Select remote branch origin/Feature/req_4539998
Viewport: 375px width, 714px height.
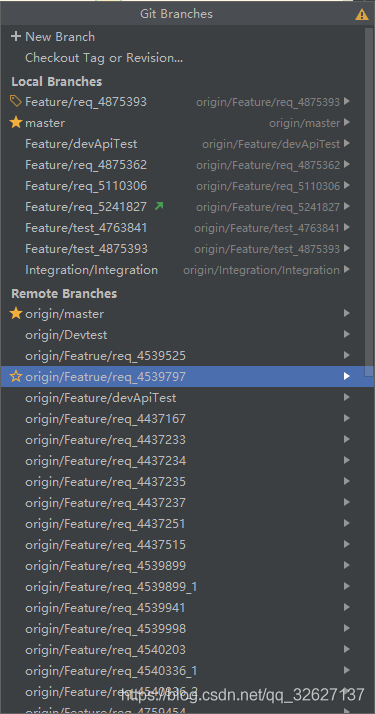106,629
